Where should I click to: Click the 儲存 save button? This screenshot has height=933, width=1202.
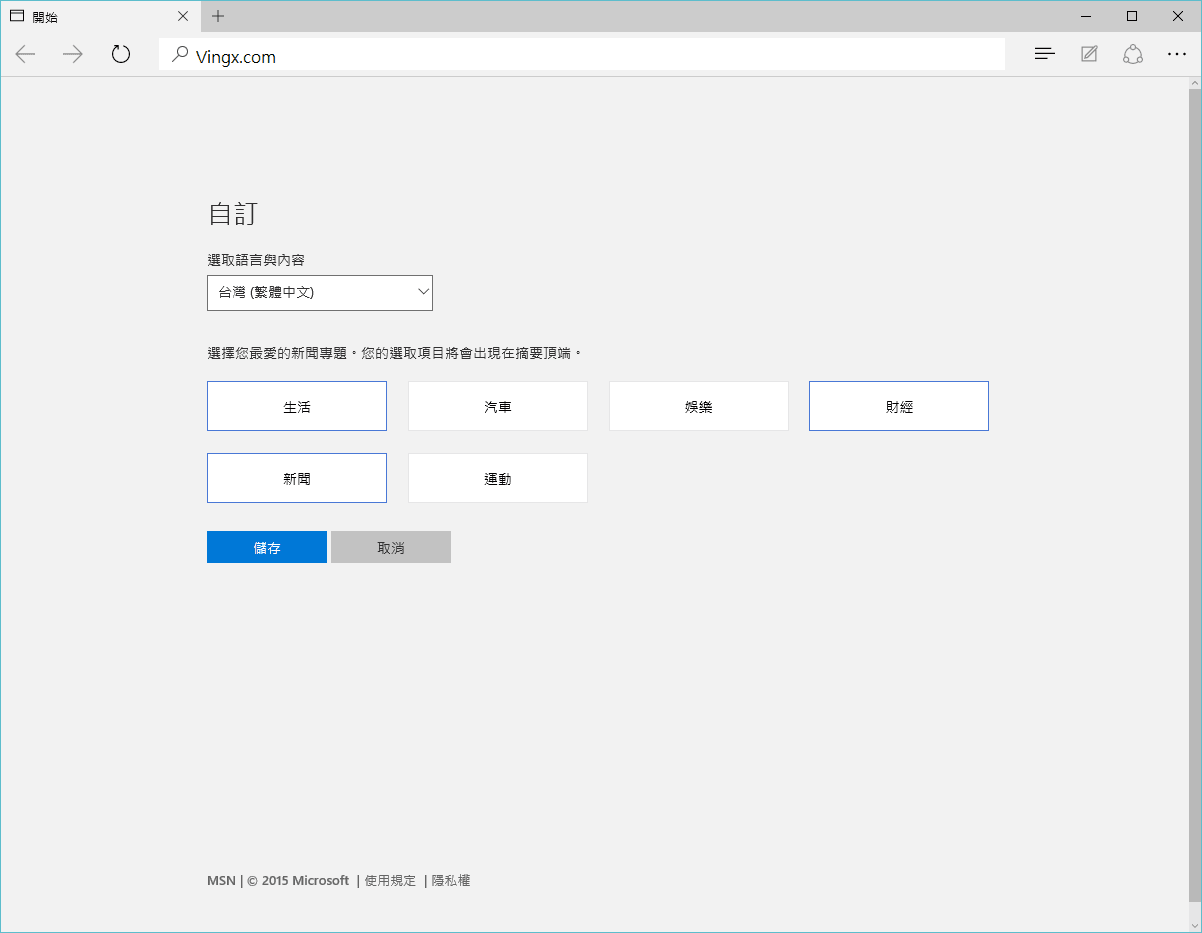pos(267,547)
